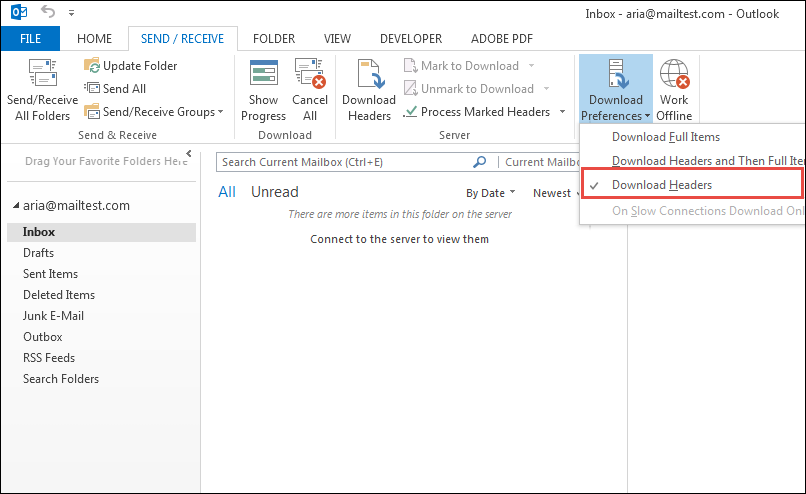
Task: Click the search magnifier icon
Action: pos(480,162)
